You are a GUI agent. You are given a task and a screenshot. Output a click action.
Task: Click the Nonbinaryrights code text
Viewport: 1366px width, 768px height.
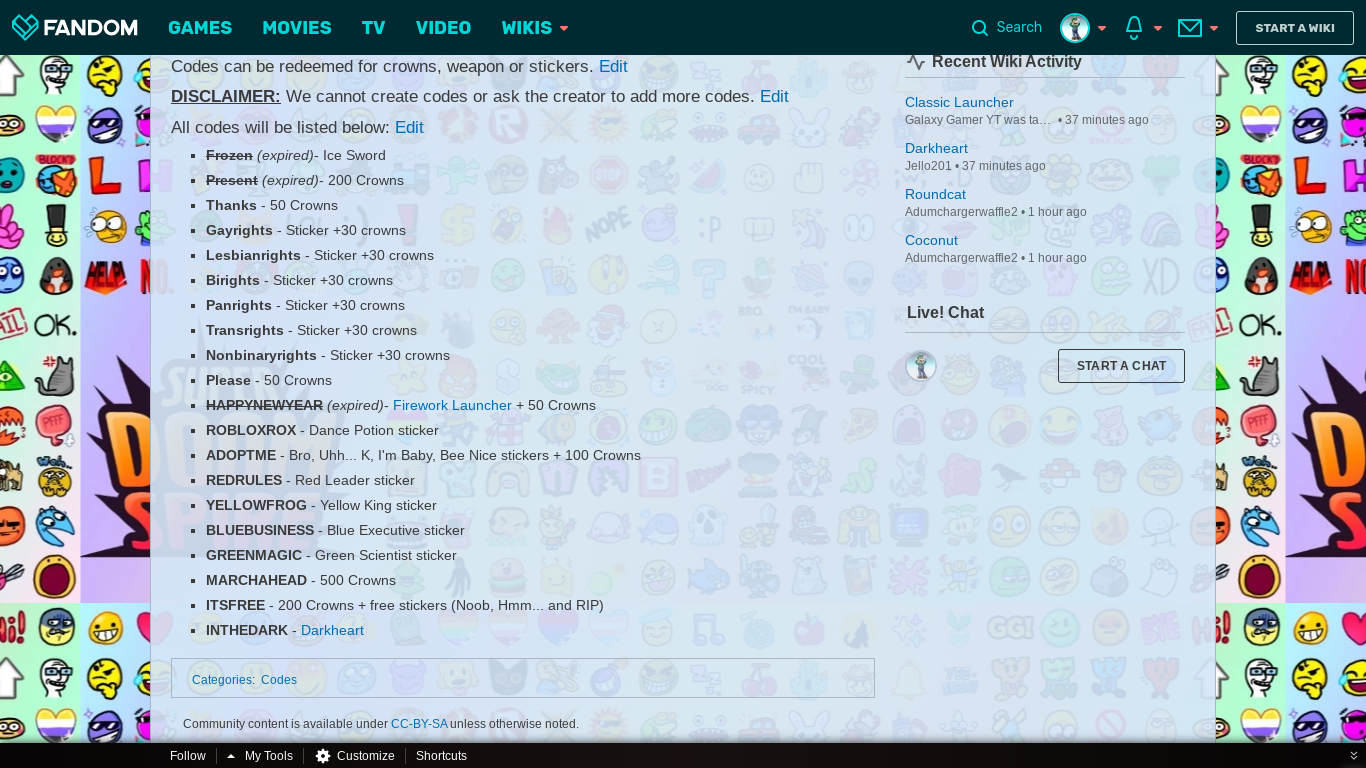coord(261,356)
